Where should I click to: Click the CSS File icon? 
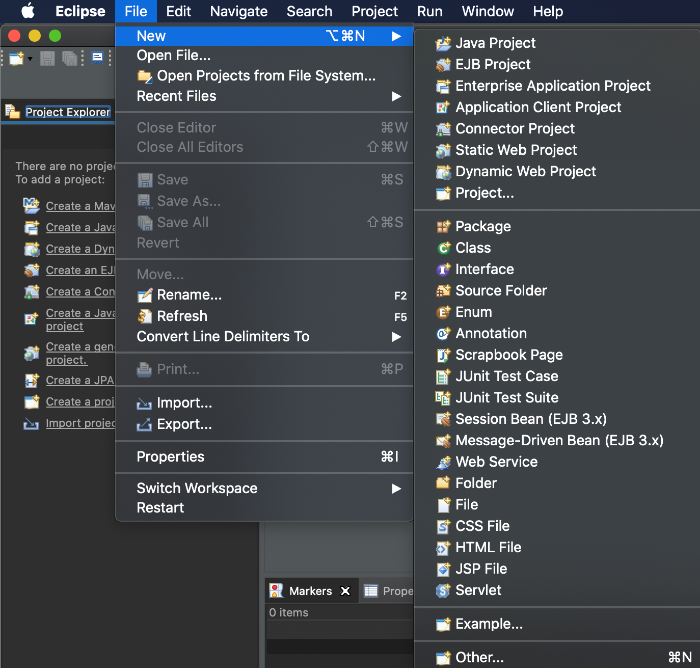pos(443,526)
